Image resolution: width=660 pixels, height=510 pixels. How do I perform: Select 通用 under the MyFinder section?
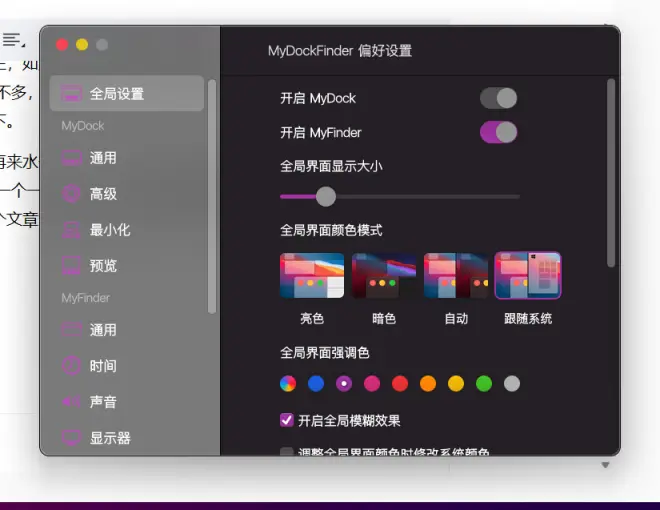pos(103,330)
